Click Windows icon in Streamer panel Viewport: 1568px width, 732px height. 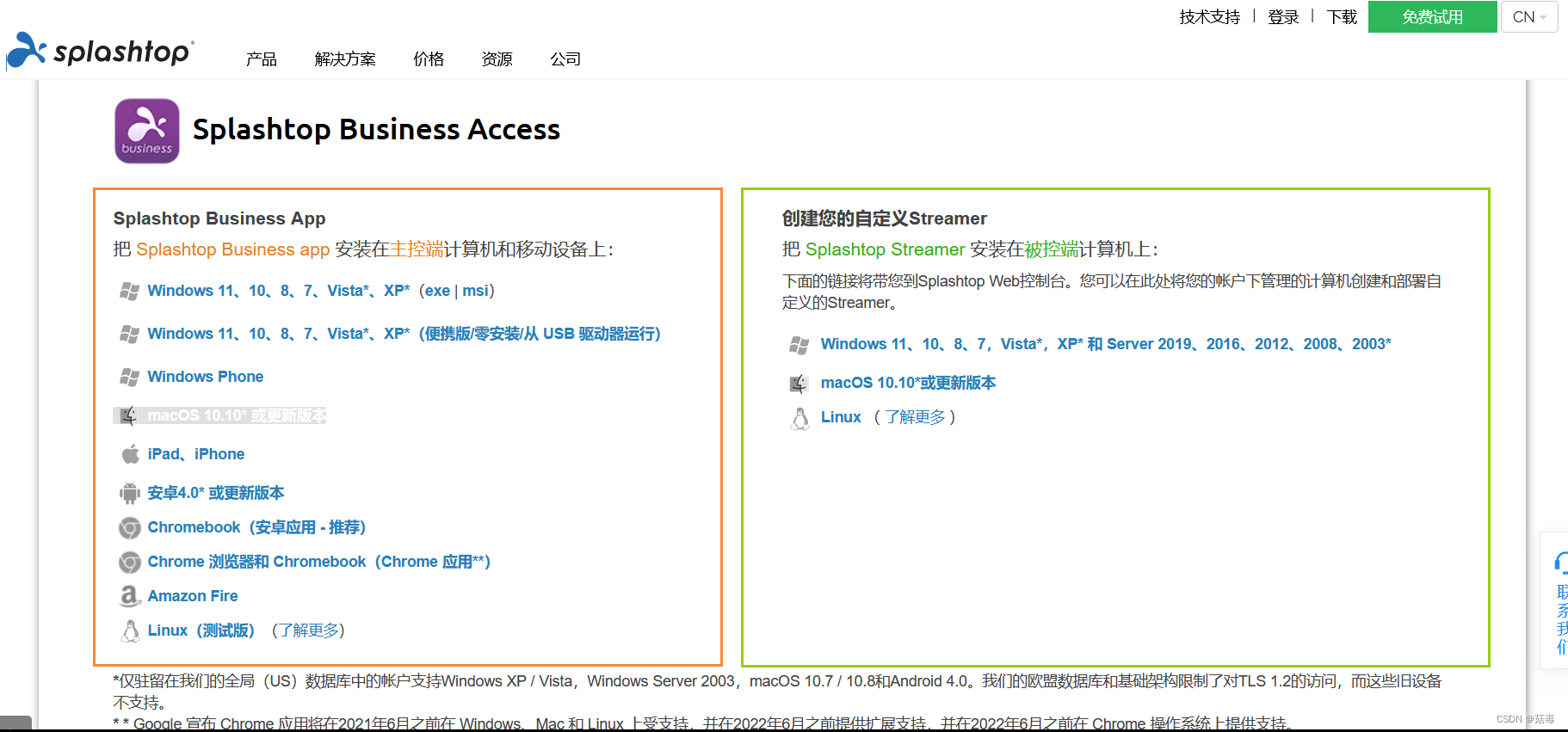pyautogui.click(x=799, y=345)
